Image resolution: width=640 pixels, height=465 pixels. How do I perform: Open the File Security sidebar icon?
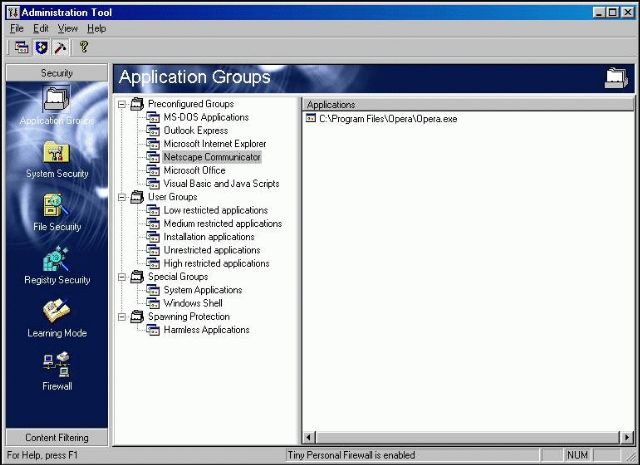[56, 205]
